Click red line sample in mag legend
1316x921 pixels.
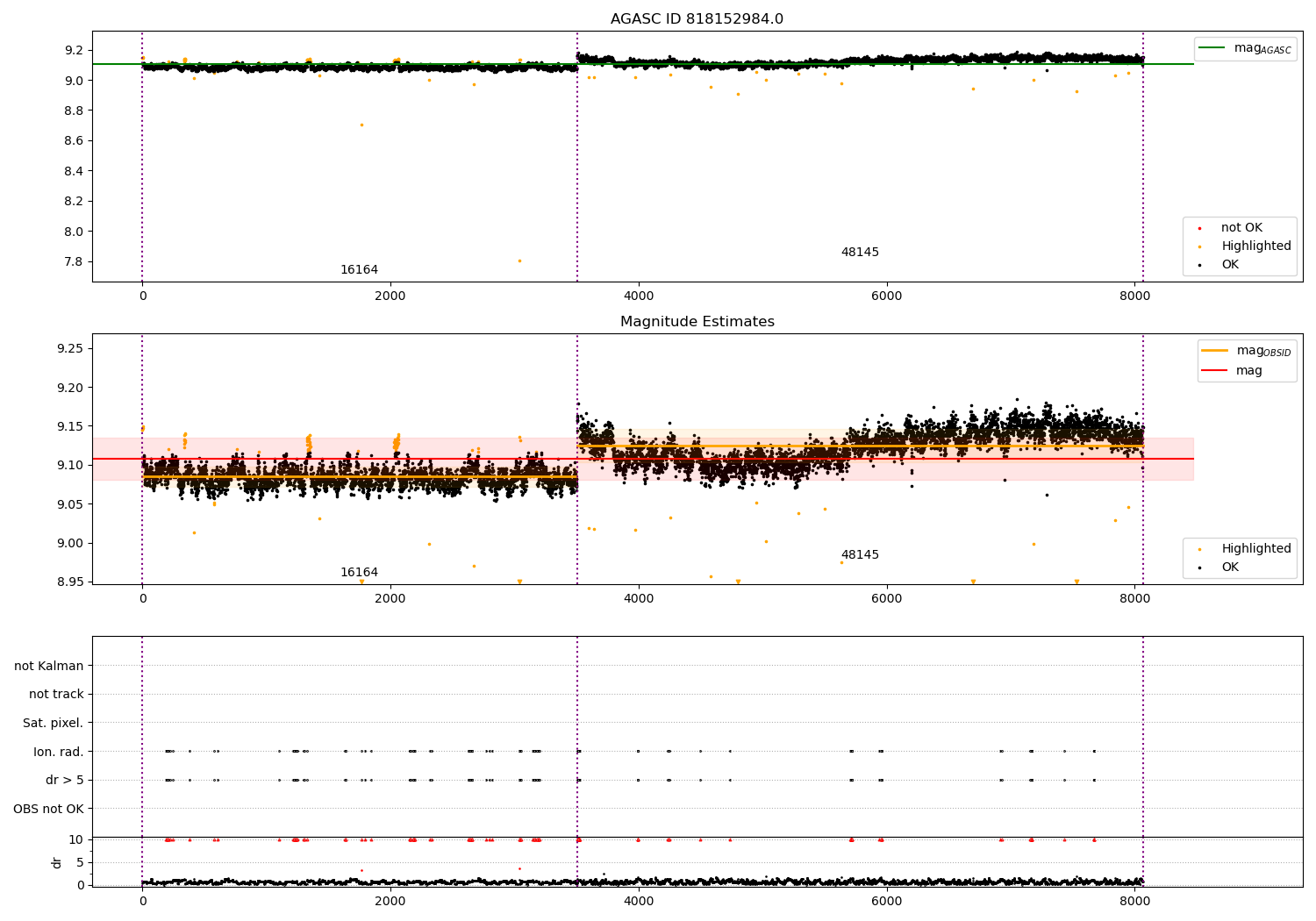pos(1214,370)
